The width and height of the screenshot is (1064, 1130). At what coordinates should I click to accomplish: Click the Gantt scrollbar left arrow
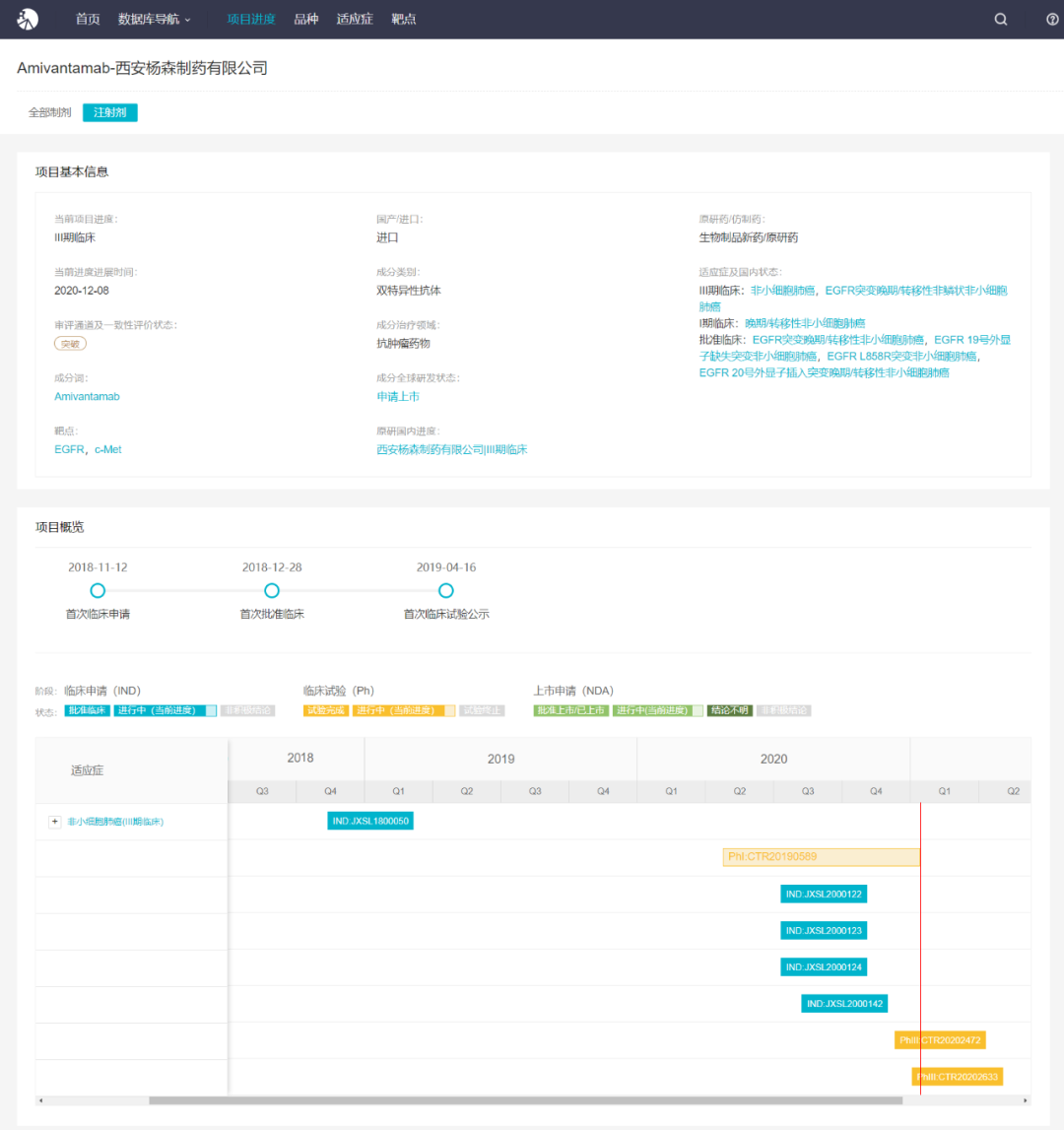(x=41, y=1100)
